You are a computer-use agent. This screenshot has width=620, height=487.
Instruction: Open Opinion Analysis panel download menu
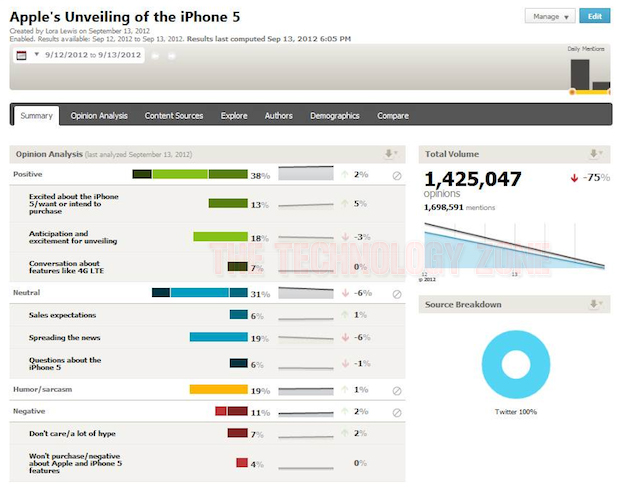tap(392, 154)
